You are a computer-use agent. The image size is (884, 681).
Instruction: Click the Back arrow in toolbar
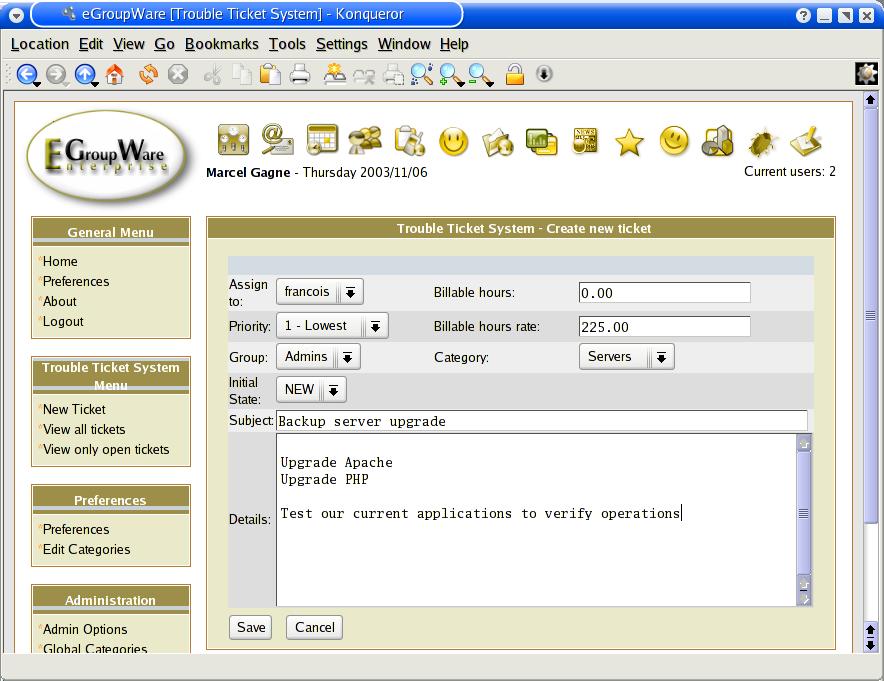pyautogui.click(x=27, y=74)
